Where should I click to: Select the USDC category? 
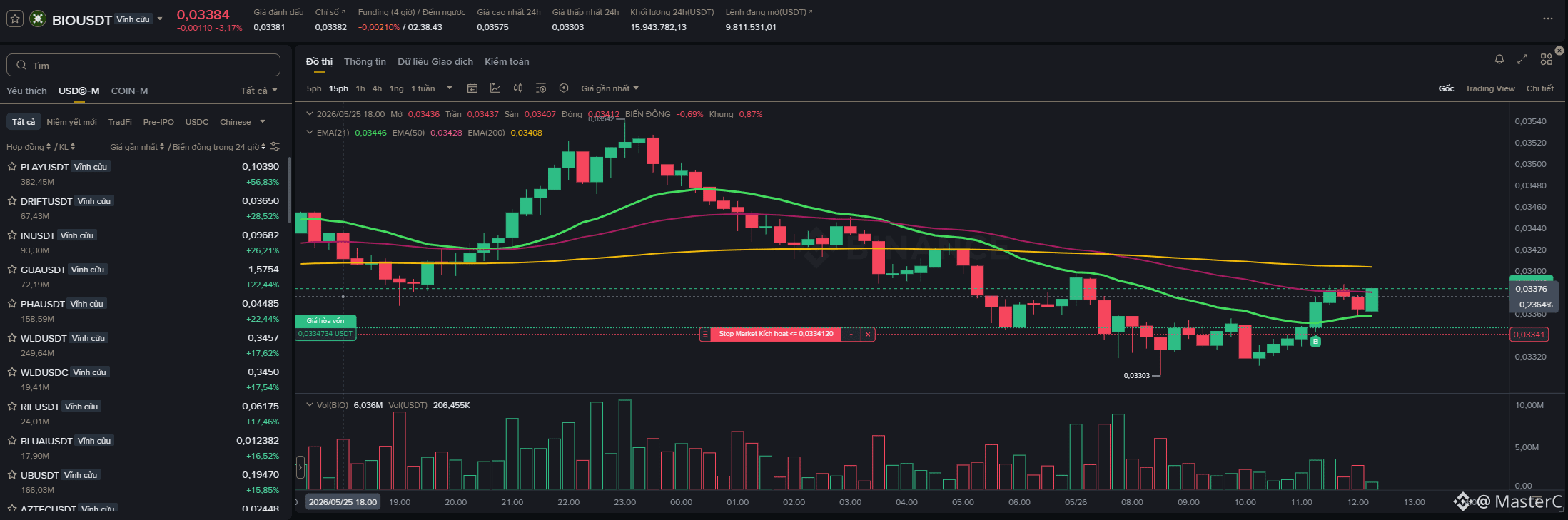197,122
